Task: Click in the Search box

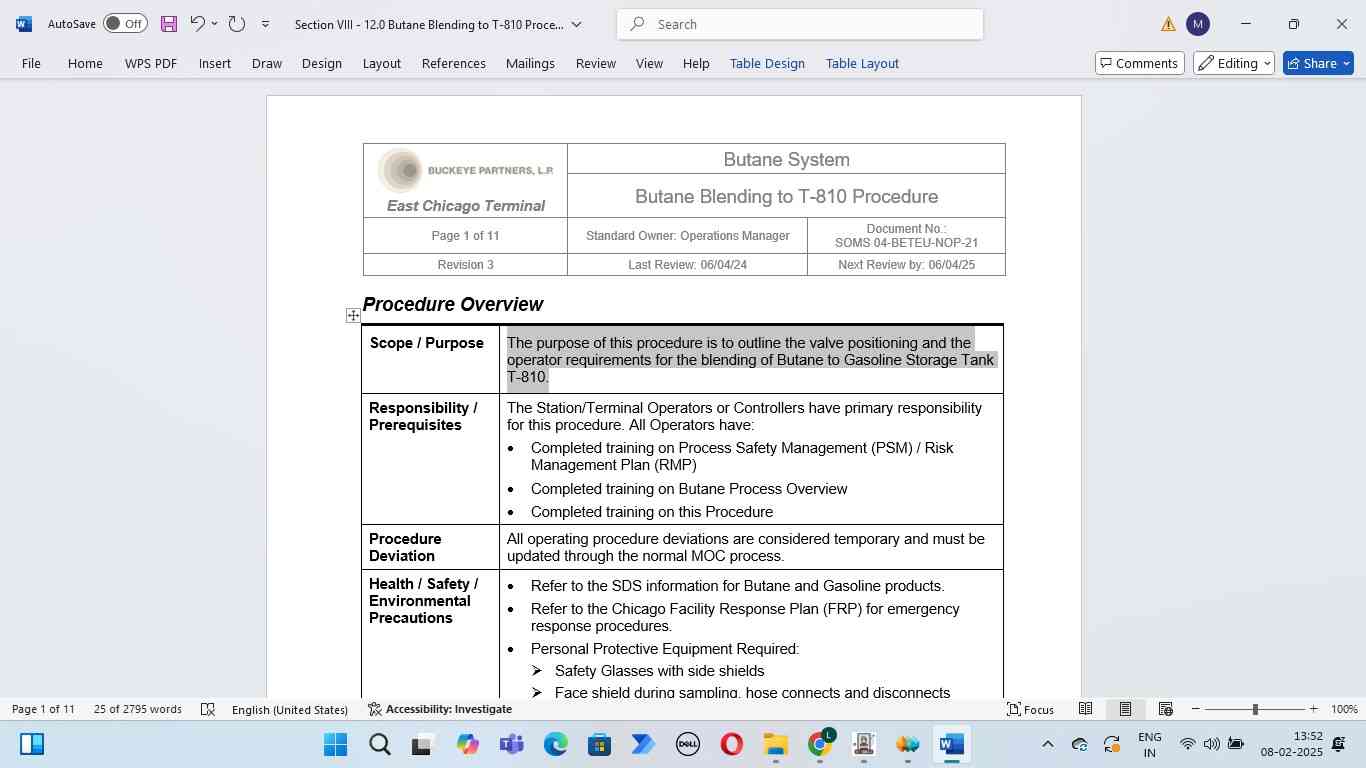Action: tap(800, 24)
